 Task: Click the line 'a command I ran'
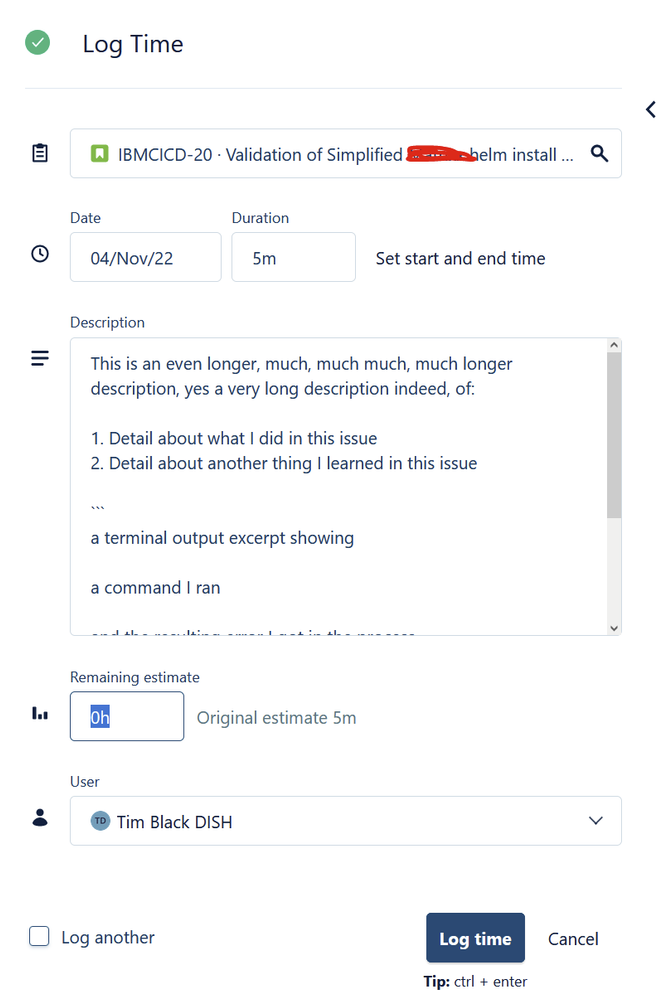tap(155, 587)
